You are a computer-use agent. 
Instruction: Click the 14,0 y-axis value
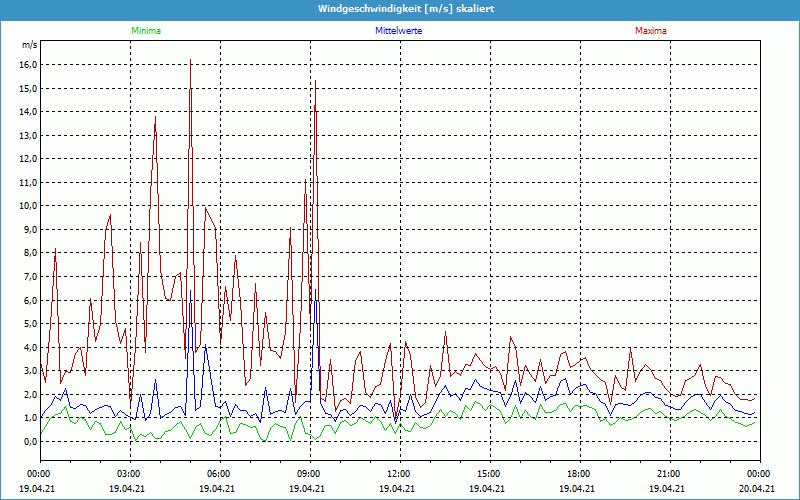pyautogui.click(x=29, y=112)
